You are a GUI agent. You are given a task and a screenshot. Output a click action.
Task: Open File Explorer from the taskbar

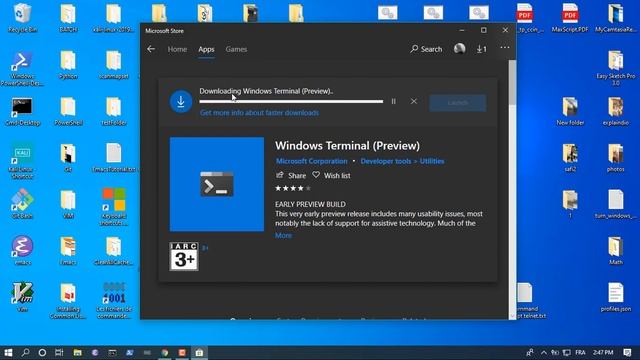(77, 353)
